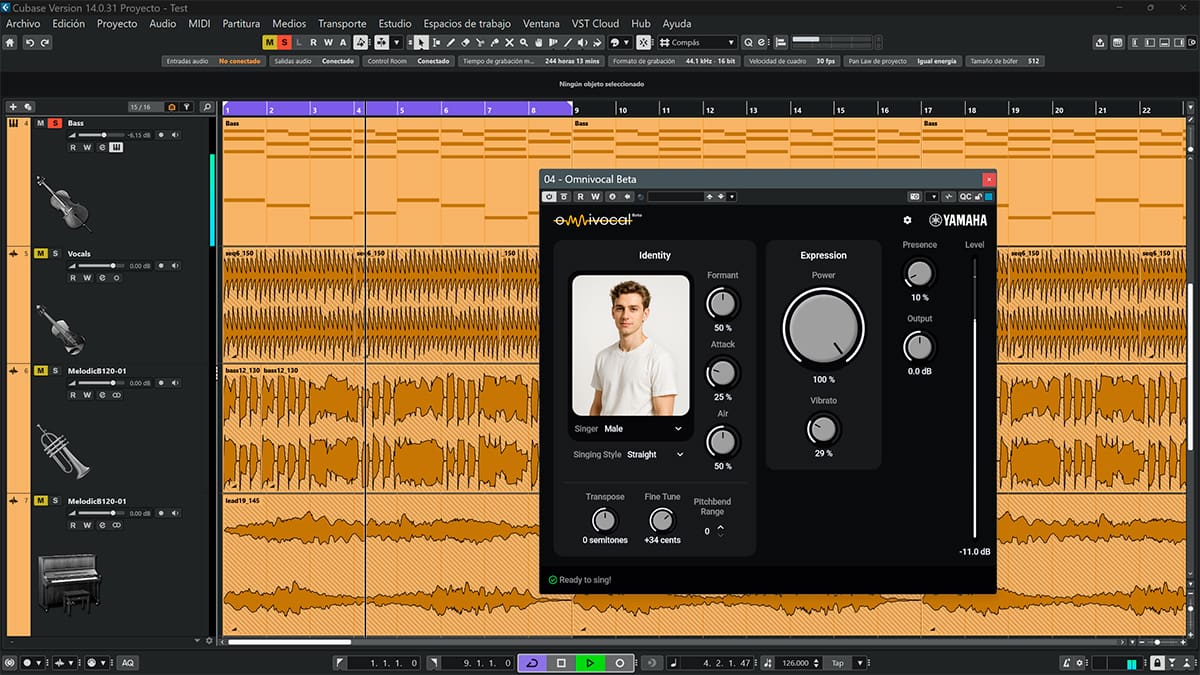Click the plugin snapshot camera icon
The width and height of the screenshot is (1200, 675).
coord(914,197)
